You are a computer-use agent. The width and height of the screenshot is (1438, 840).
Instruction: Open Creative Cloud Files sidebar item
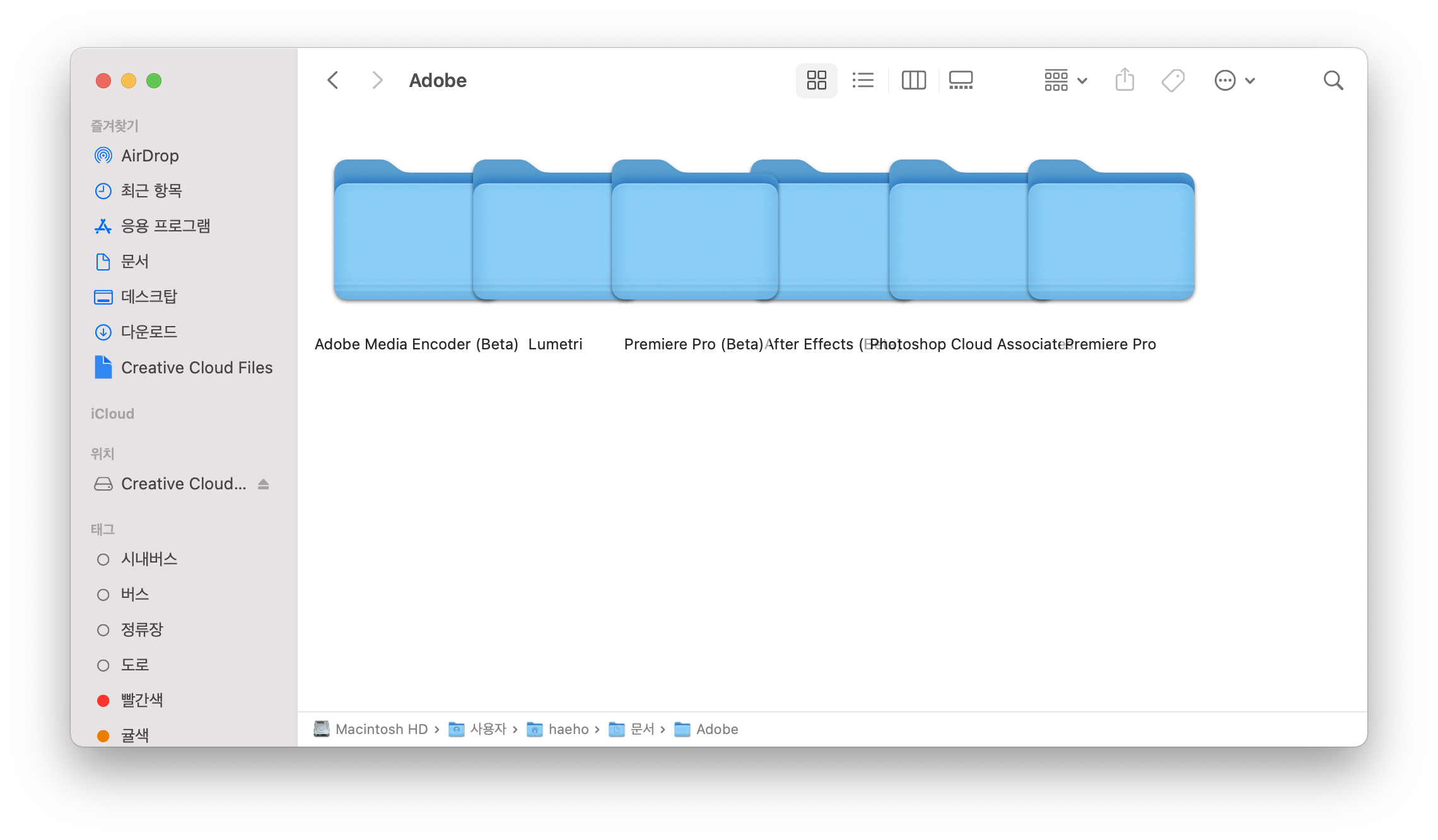point(196,368)
